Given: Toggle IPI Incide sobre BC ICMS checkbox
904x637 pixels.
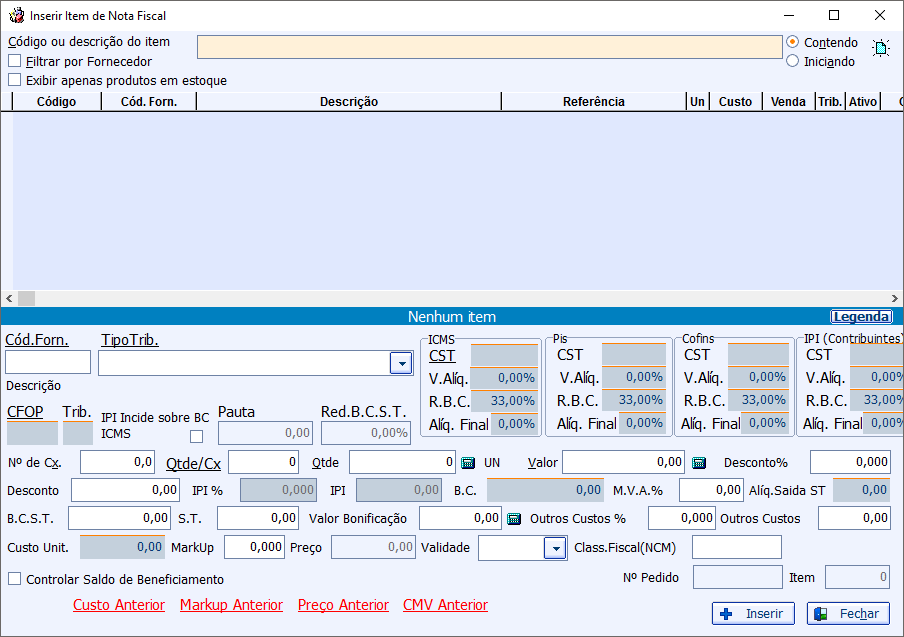Looking at the screenshot, I should [x=197, y=436].
